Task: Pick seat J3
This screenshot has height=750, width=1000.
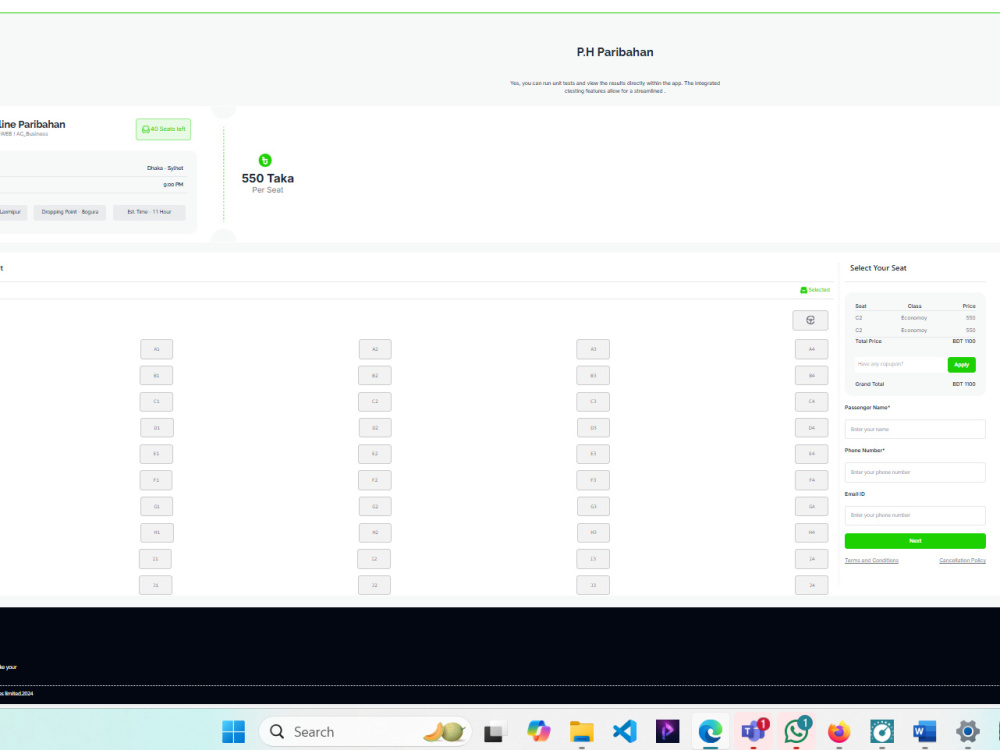Action: pyautogui.click(x=593, y=585)
